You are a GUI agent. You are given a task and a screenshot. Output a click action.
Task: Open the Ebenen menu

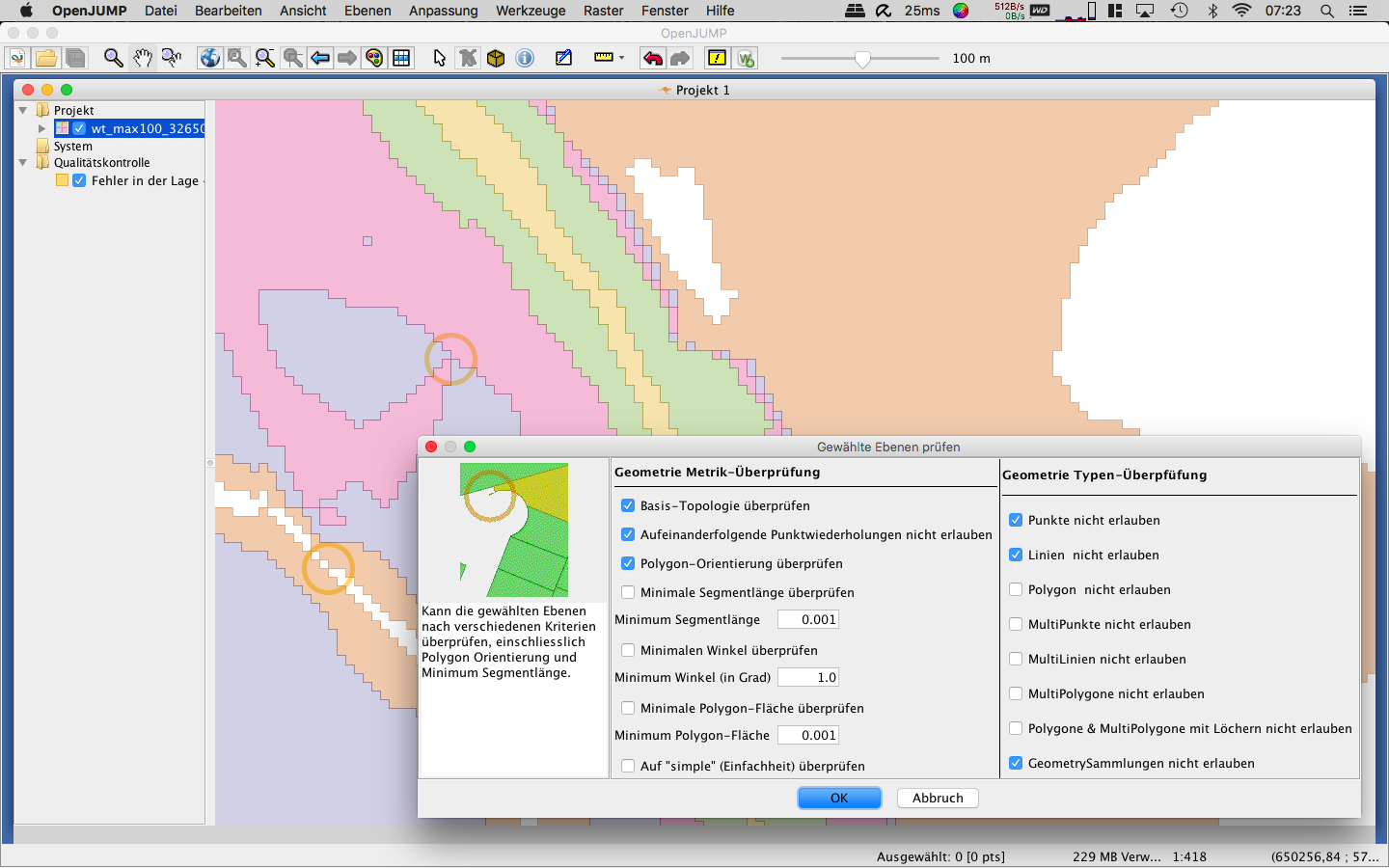tap(368, 11)
